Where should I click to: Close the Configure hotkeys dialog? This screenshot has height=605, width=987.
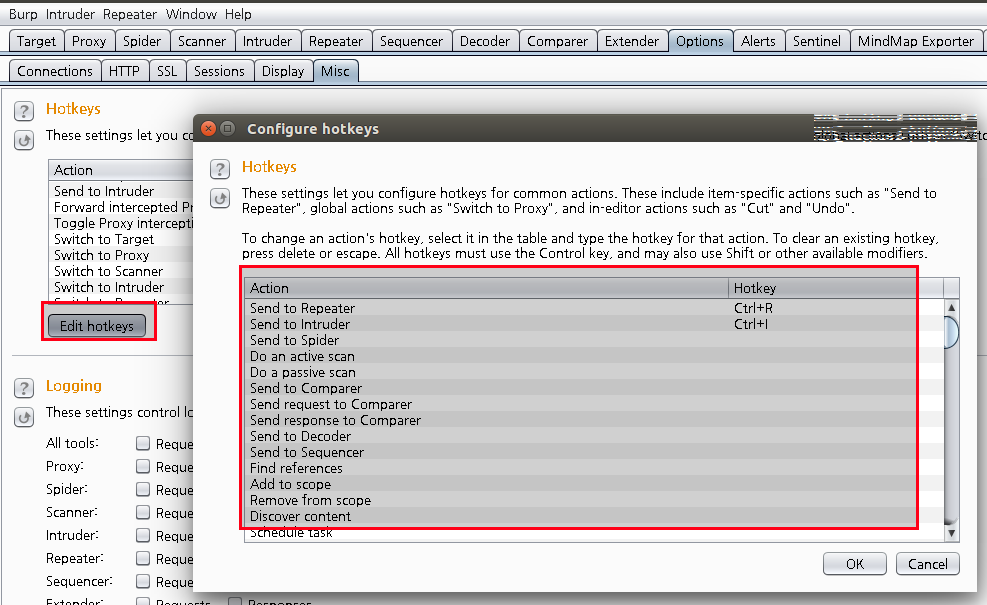point(208,128)
